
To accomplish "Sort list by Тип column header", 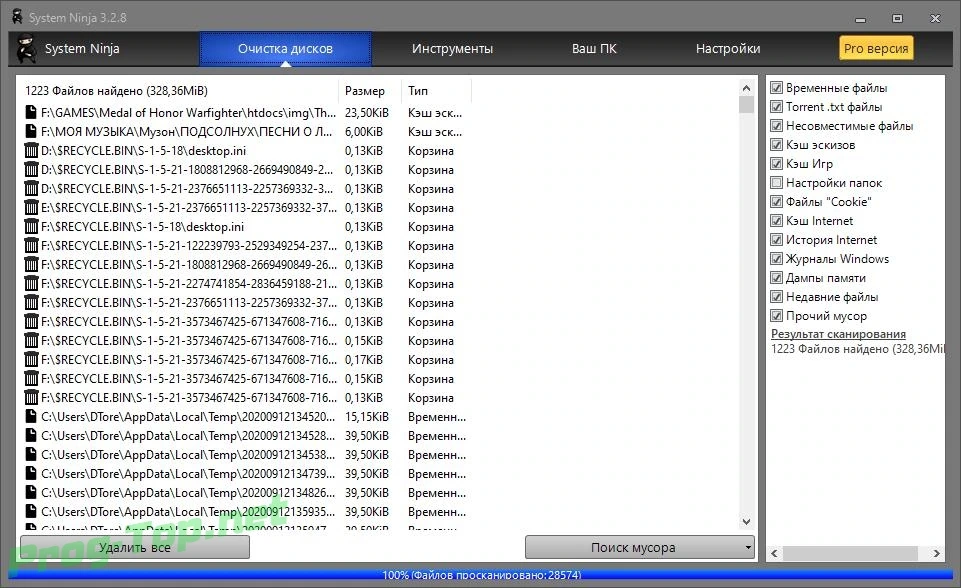I will (436, 91).
